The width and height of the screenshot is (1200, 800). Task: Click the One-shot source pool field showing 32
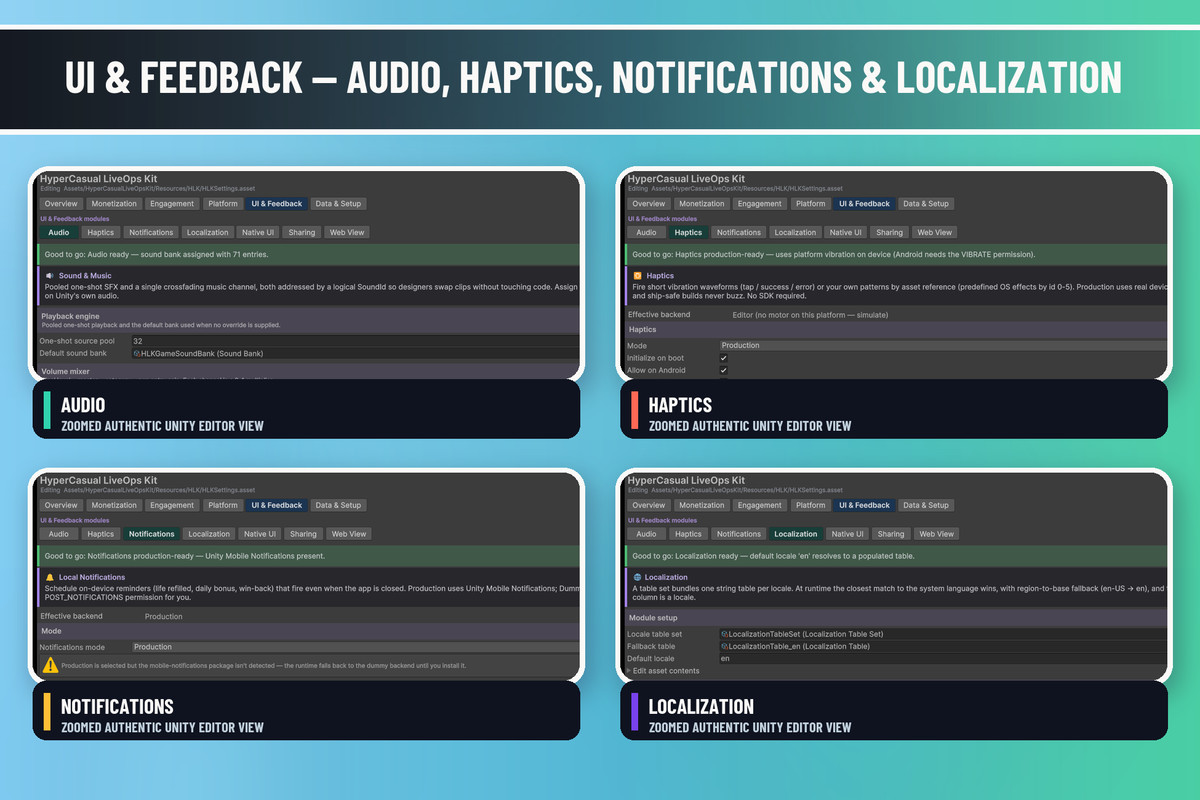point(355,341)
